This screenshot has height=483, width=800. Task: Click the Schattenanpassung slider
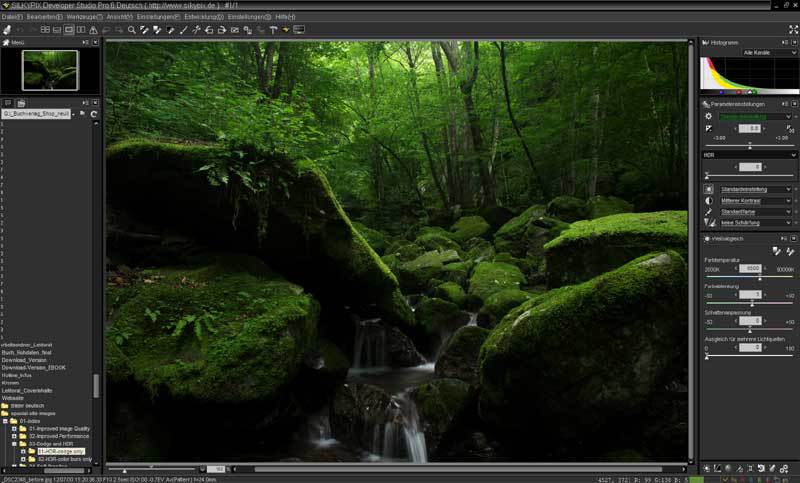[x=749, y=330]
